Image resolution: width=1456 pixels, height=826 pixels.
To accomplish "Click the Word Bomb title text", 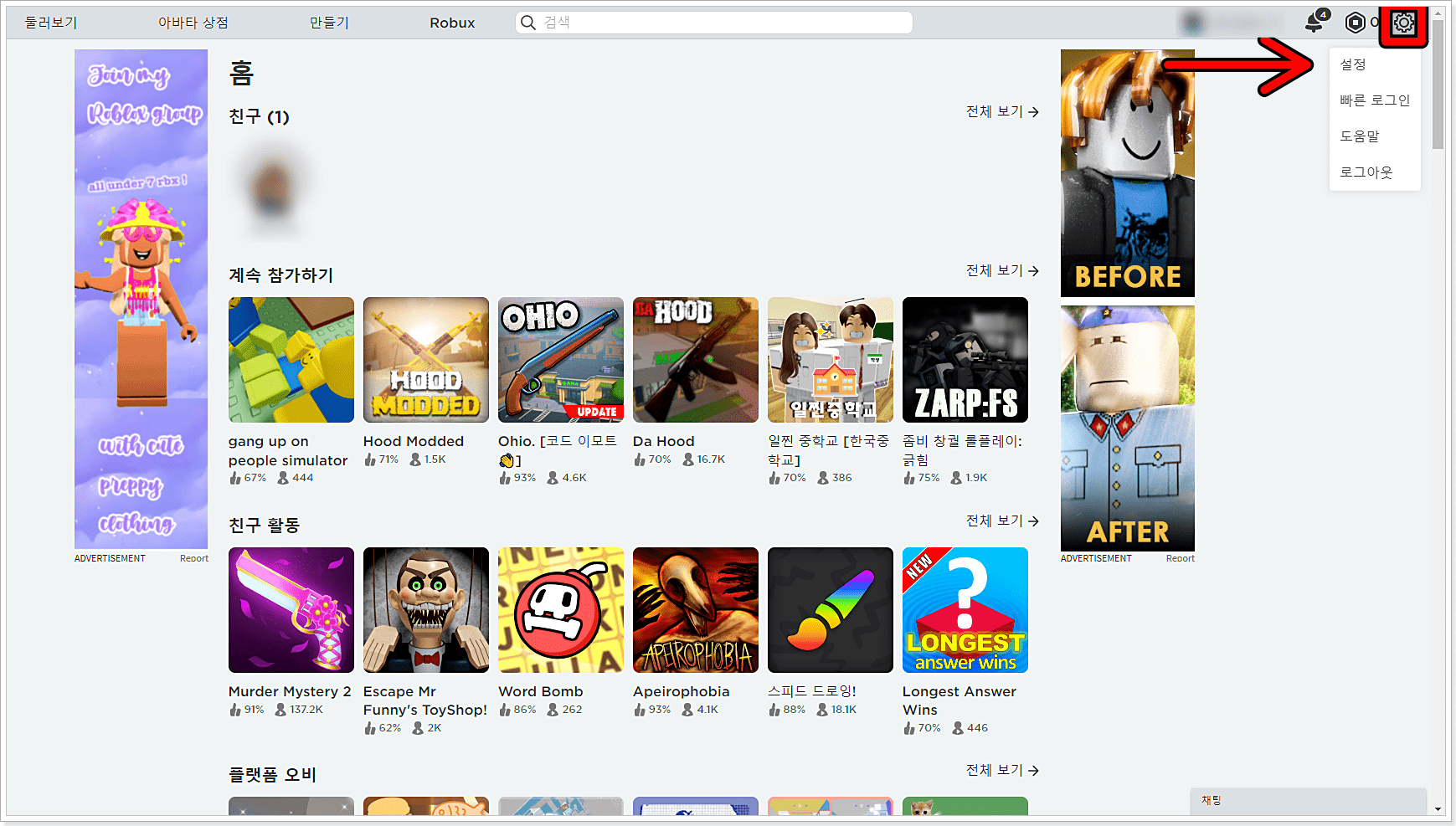I will tap(541, 691).
